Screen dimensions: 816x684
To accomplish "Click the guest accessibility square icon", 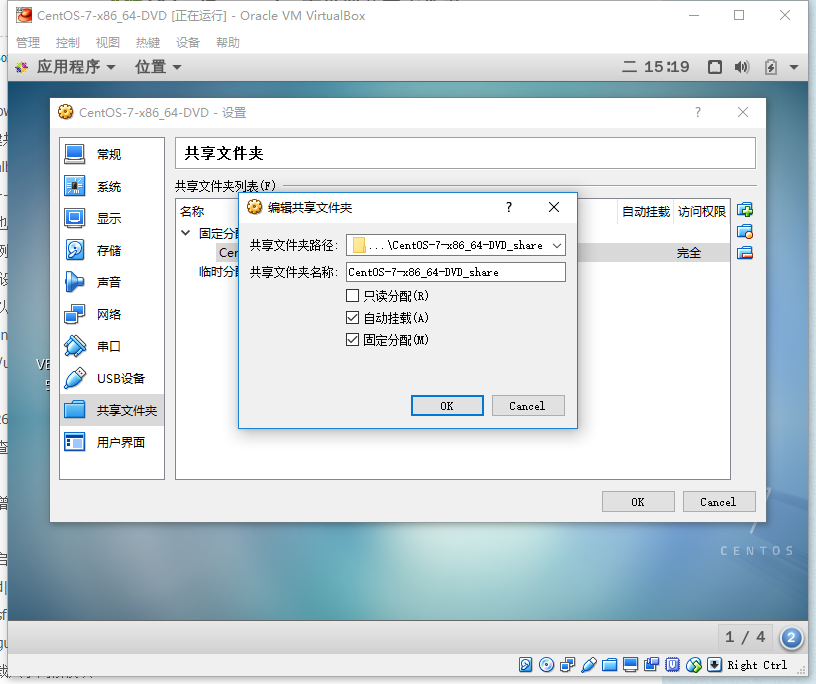I will [x=715, y=67].
